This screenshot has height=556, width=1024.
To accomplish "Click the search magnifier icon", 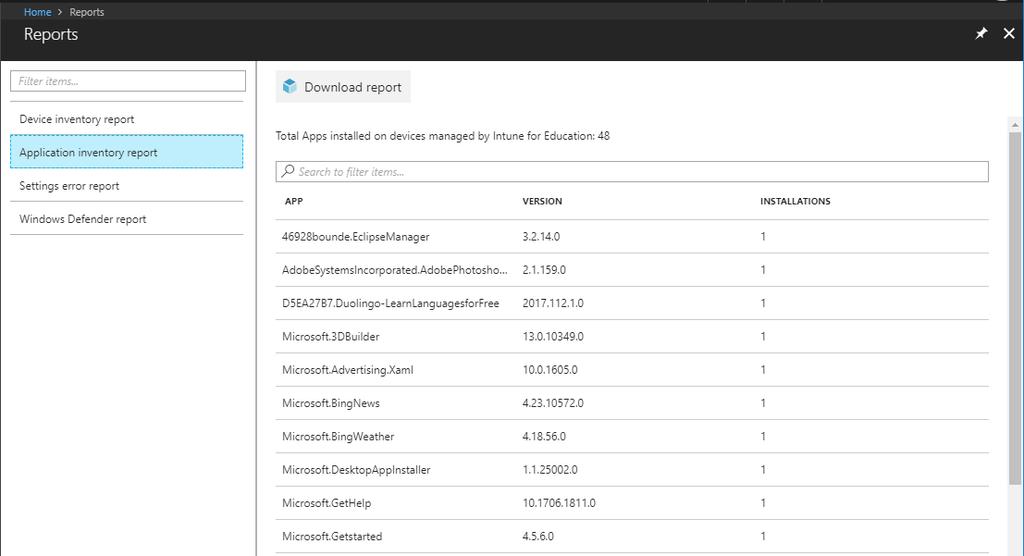I will pos(287,171).
